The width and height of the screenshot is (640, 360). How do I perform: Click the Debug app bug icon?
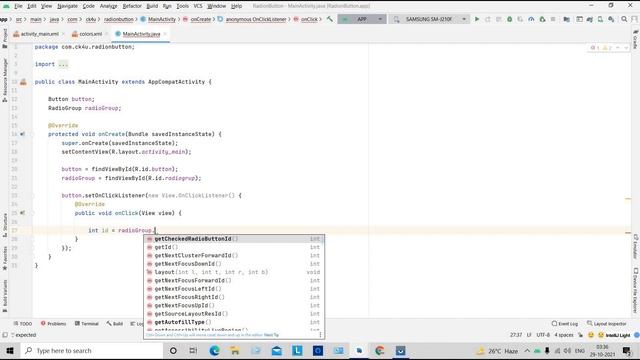coord(509,19)
